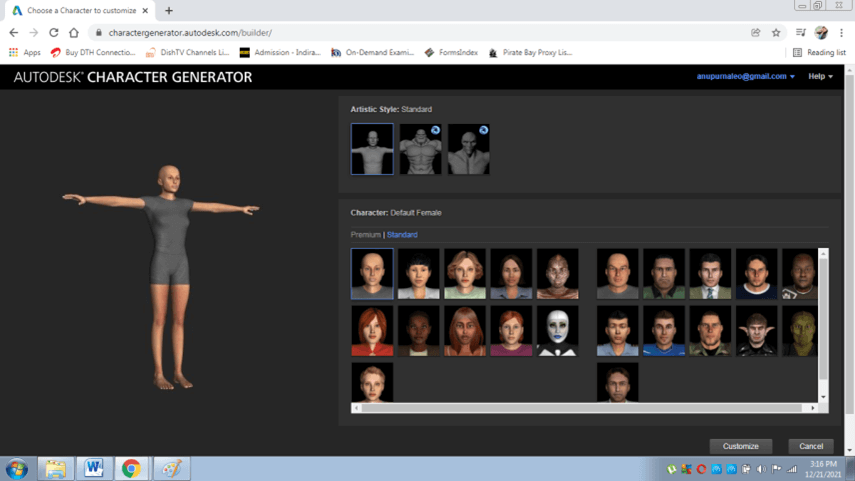This screenshot has height=481, width=855.
Task: Open File Explorer from the taskbar
Action: (56, 469)
